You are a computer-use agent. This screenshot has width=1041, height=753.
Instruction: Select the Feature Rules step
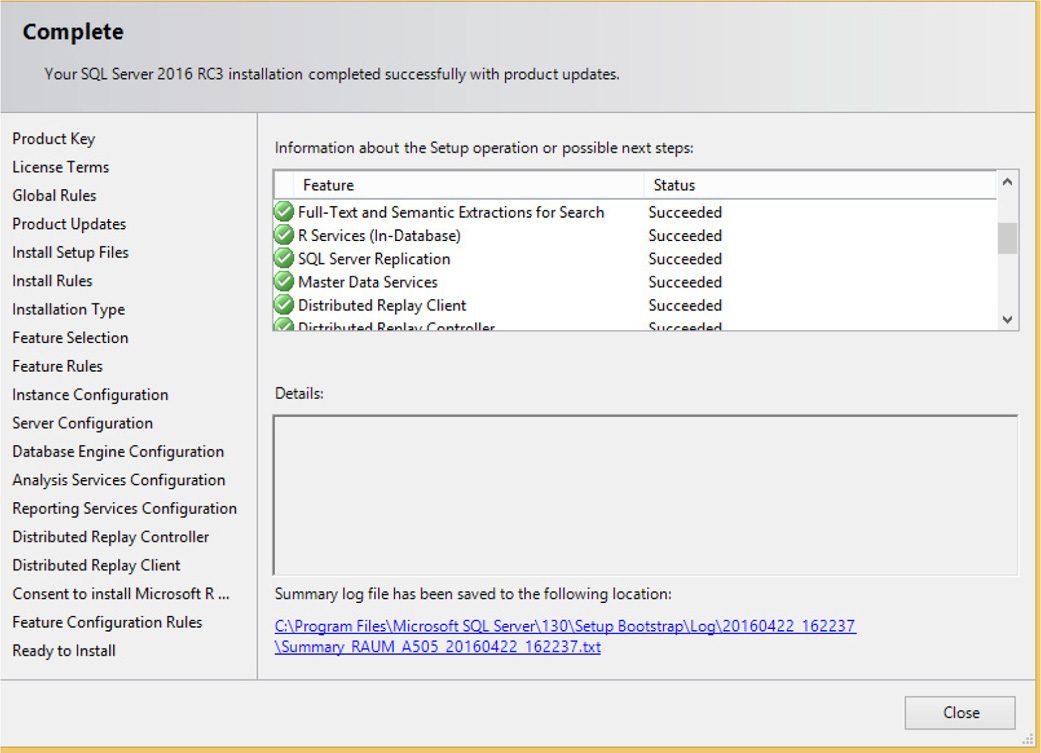click(58, 367)
